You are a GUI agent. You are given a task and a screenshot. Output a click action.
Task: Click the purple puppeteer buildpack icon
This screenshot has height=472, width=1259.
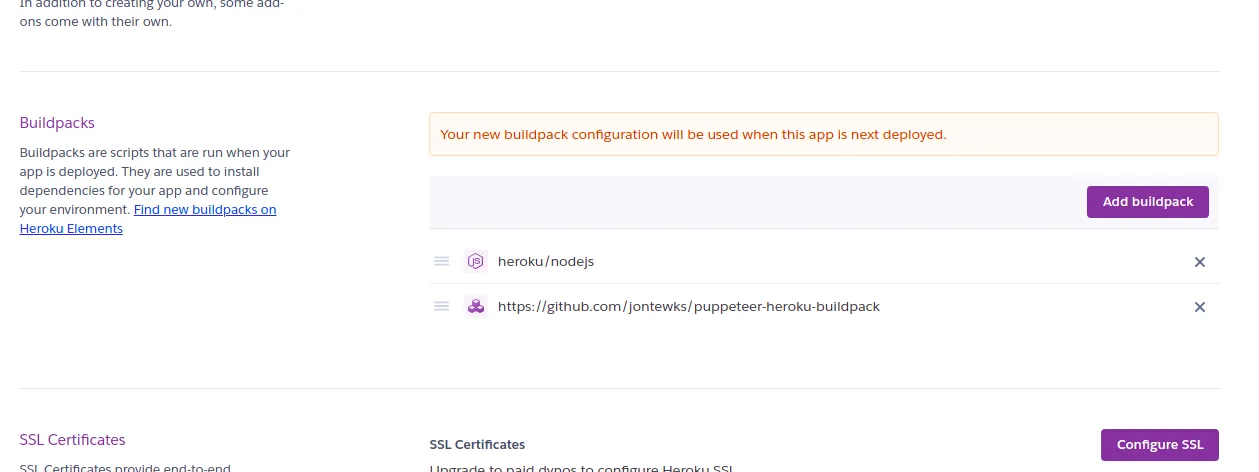[x=476, y=306]
